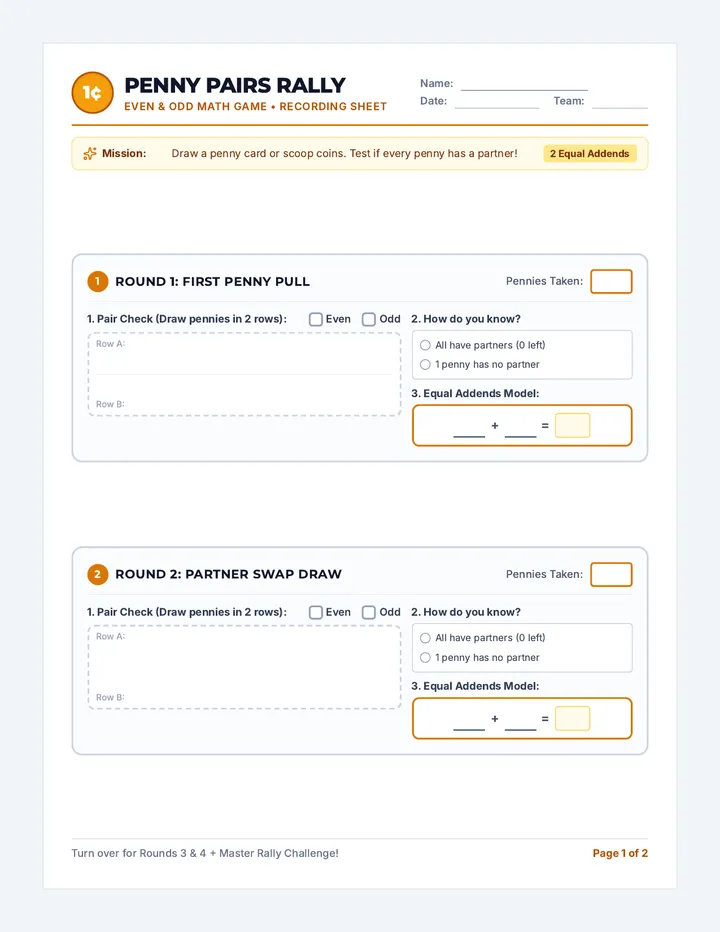Screen dimensions: 720x932
Task: Click the Name line field
Action: click(x=524, y=84)
